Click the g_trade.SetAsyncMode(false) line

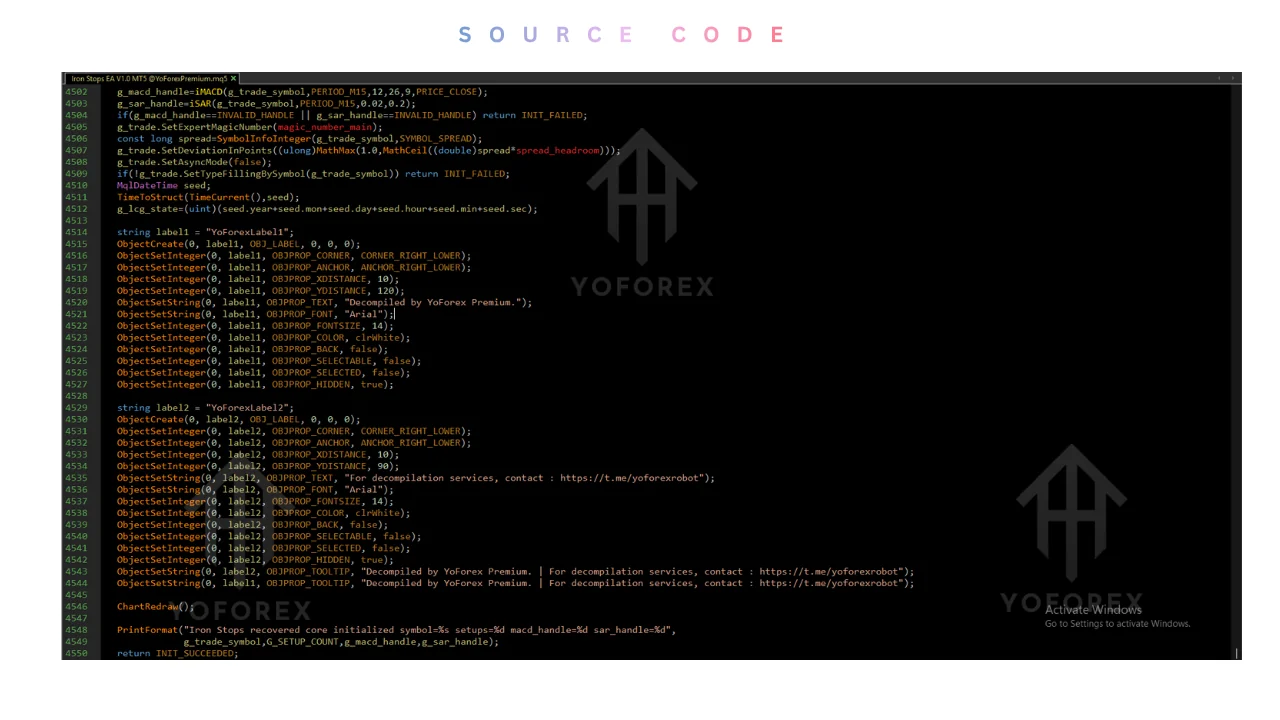[x=194, y=162]
